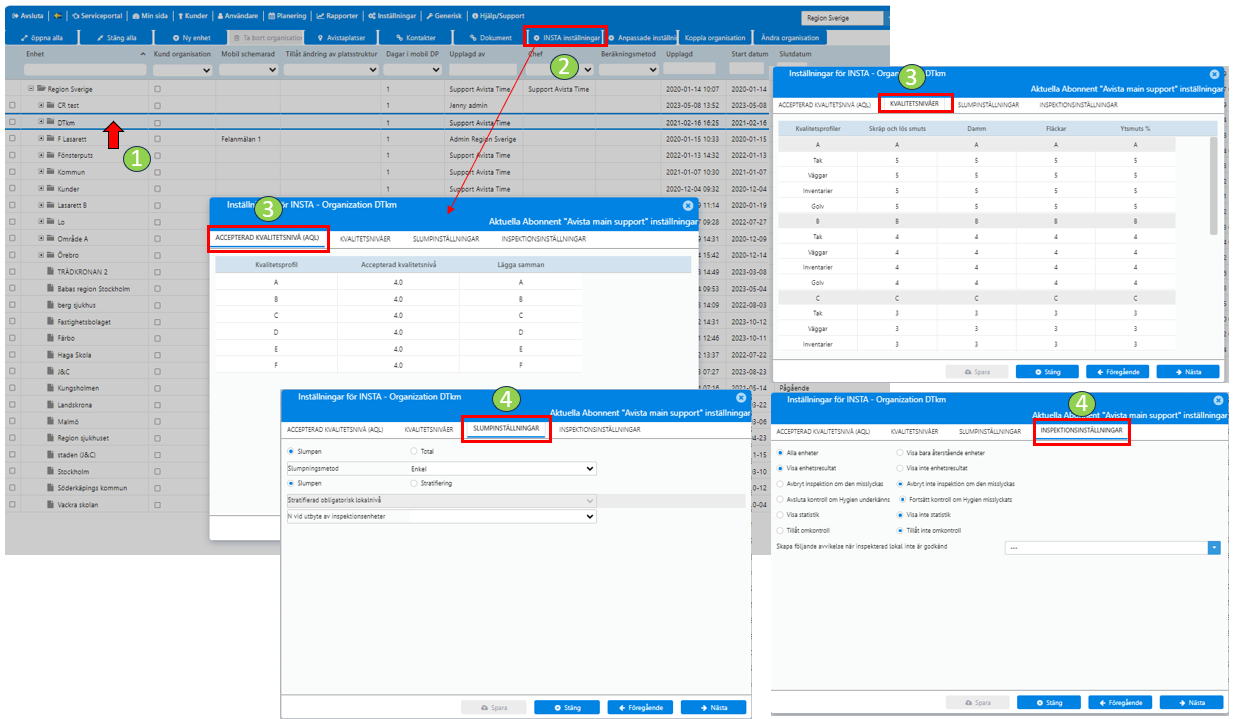The image size is (1234, 719).
Task: Click the folder icon of TRÄDKRONAN 2
Action: [50, 272]
